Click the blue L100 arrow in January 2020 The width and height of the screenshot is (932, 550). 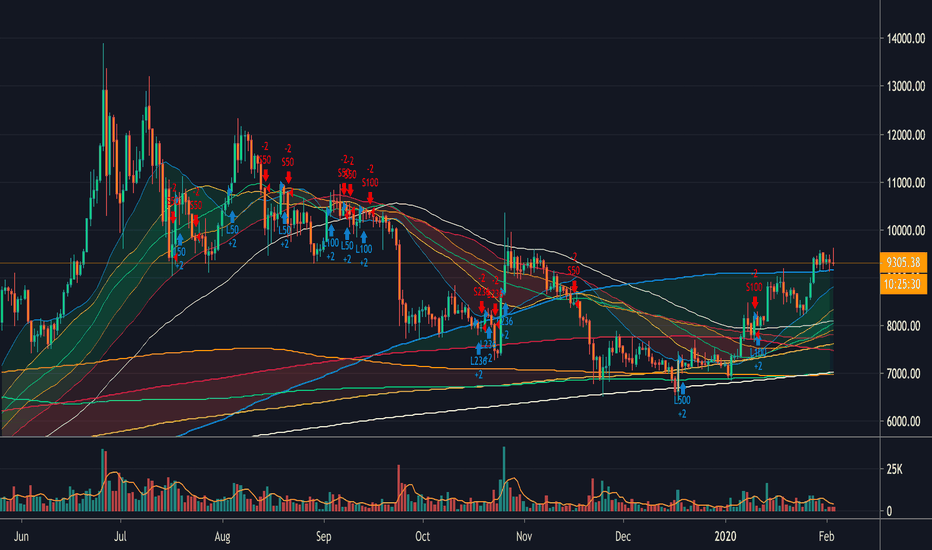757,341
